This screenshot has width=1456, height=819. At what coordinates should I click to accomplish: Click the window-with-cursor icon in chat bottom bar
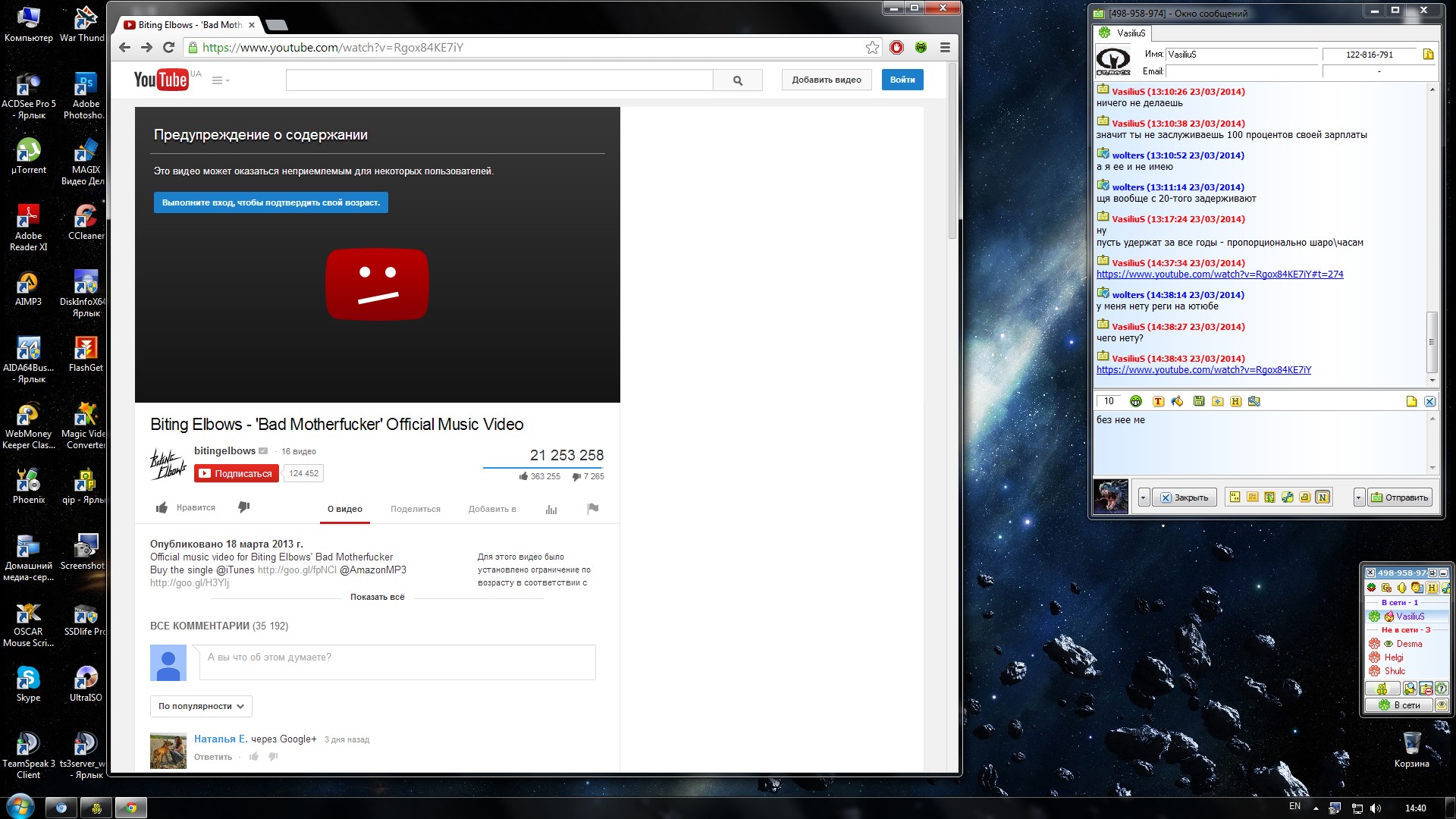point(1269,497)
